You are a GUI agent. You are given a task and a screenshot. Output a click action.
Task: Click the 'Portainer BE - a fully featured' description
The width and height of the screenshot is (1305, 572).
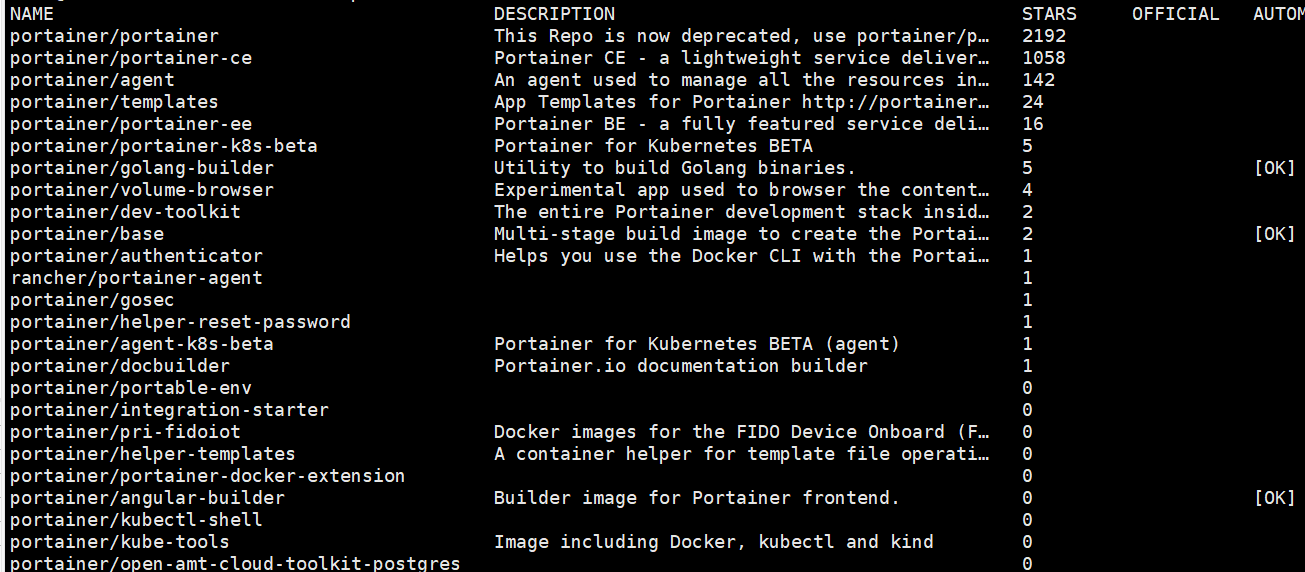[743, 124]
